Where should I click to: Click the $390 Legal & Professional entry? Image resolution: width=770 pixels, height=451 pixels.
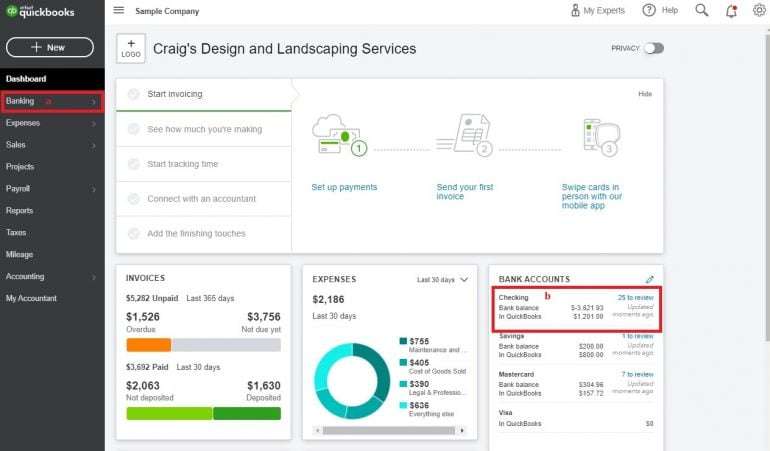(431, 388)
